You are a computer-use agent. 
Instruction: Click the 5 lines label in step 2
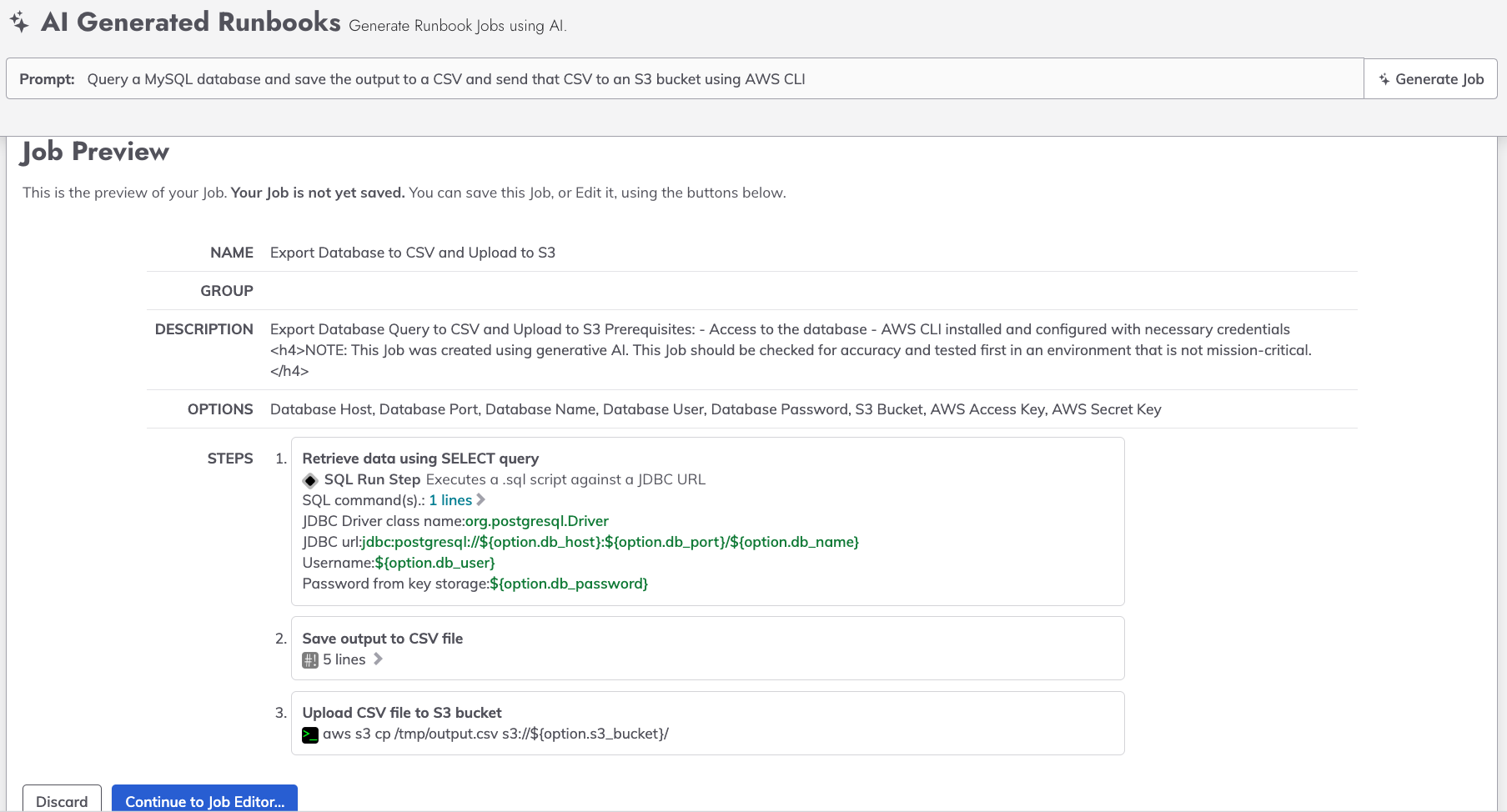point(344,659)
